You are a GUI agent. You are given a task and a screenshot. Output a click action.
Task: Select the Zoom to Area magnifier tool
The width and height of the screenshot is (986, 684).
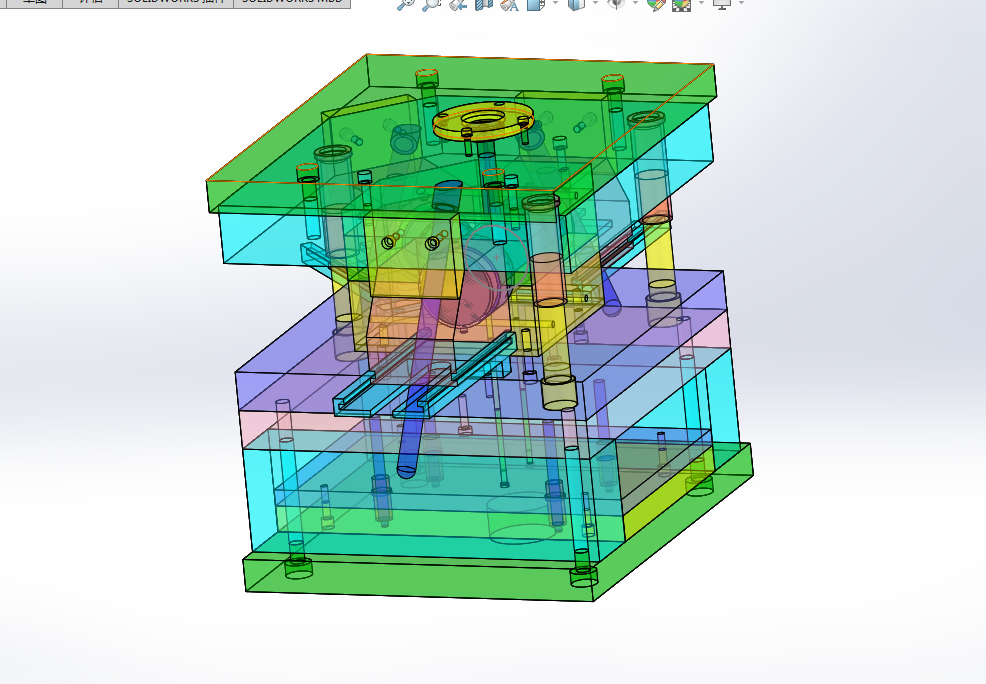tap(431, 4)
